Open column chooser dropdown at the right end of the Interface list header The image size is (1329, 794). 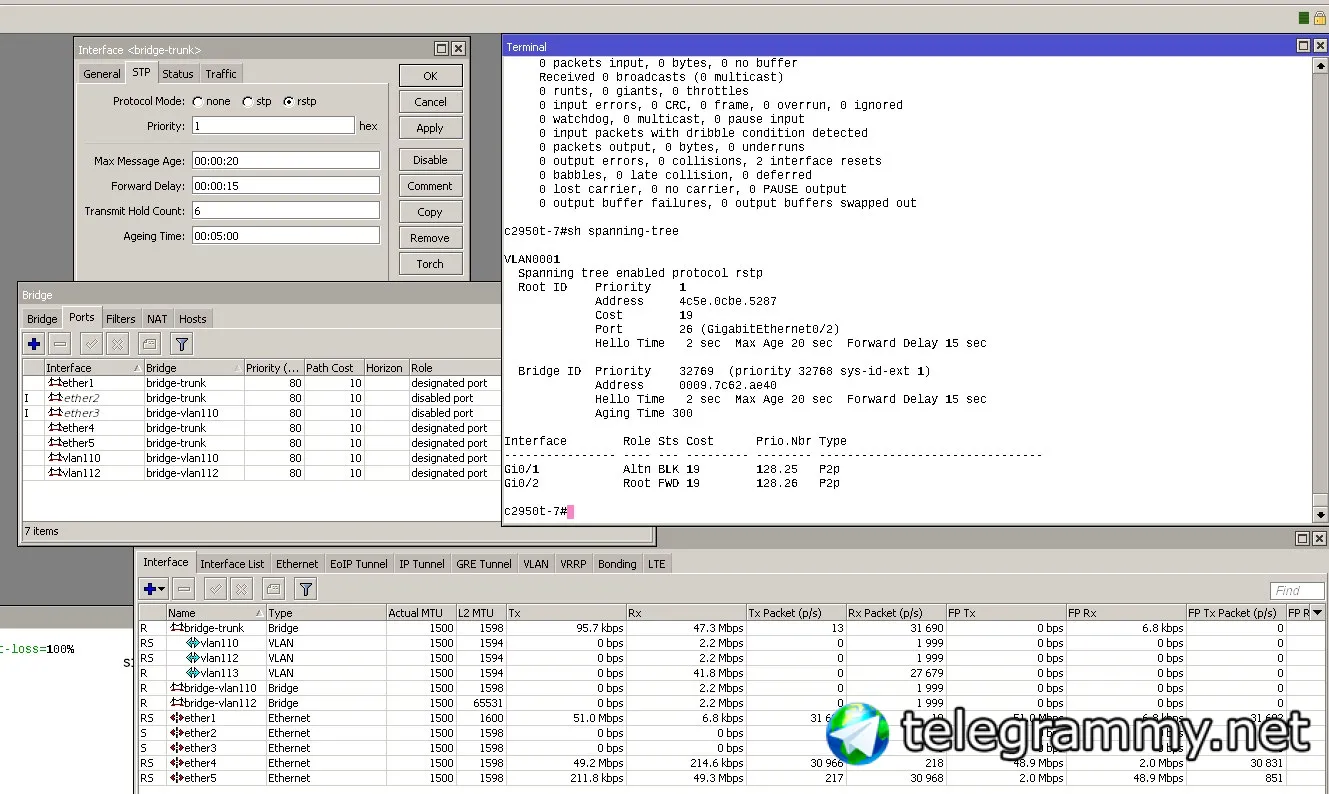(1317, 613)
